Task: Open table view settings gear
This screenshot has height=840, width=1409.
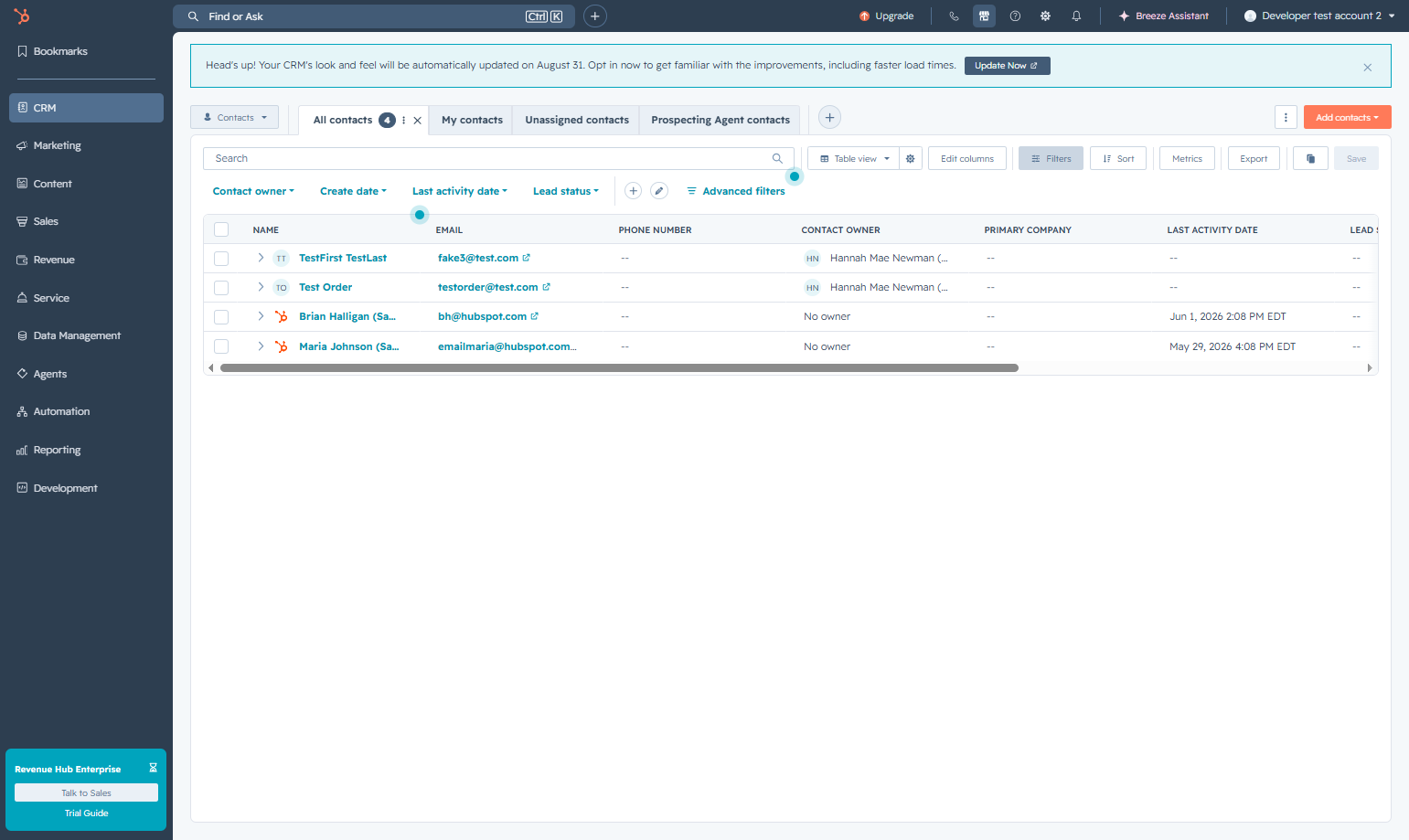Action: coord(911,158)
